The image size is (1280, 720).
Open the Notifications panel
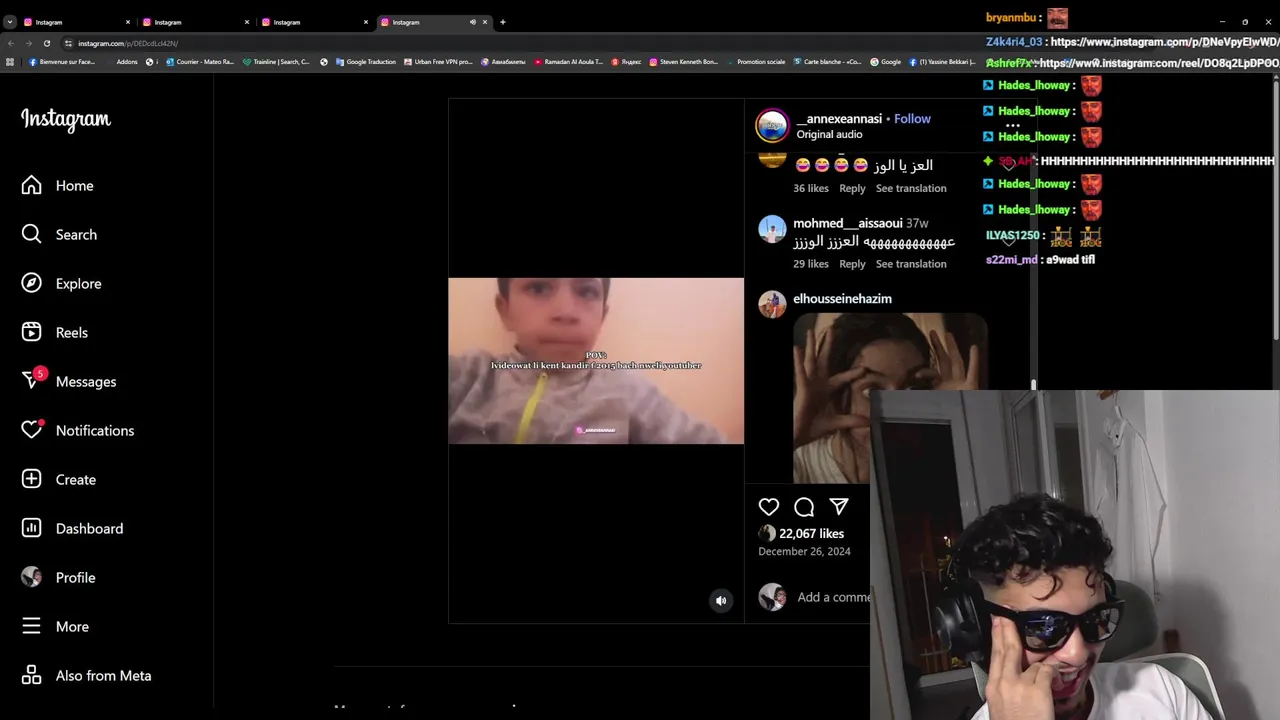[77, 431]
